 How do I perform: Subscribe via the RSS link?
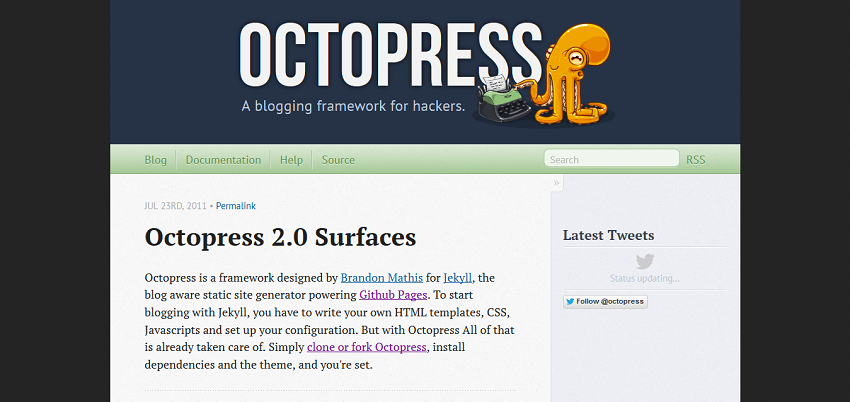pyautogui.click(x=696, y=160)
